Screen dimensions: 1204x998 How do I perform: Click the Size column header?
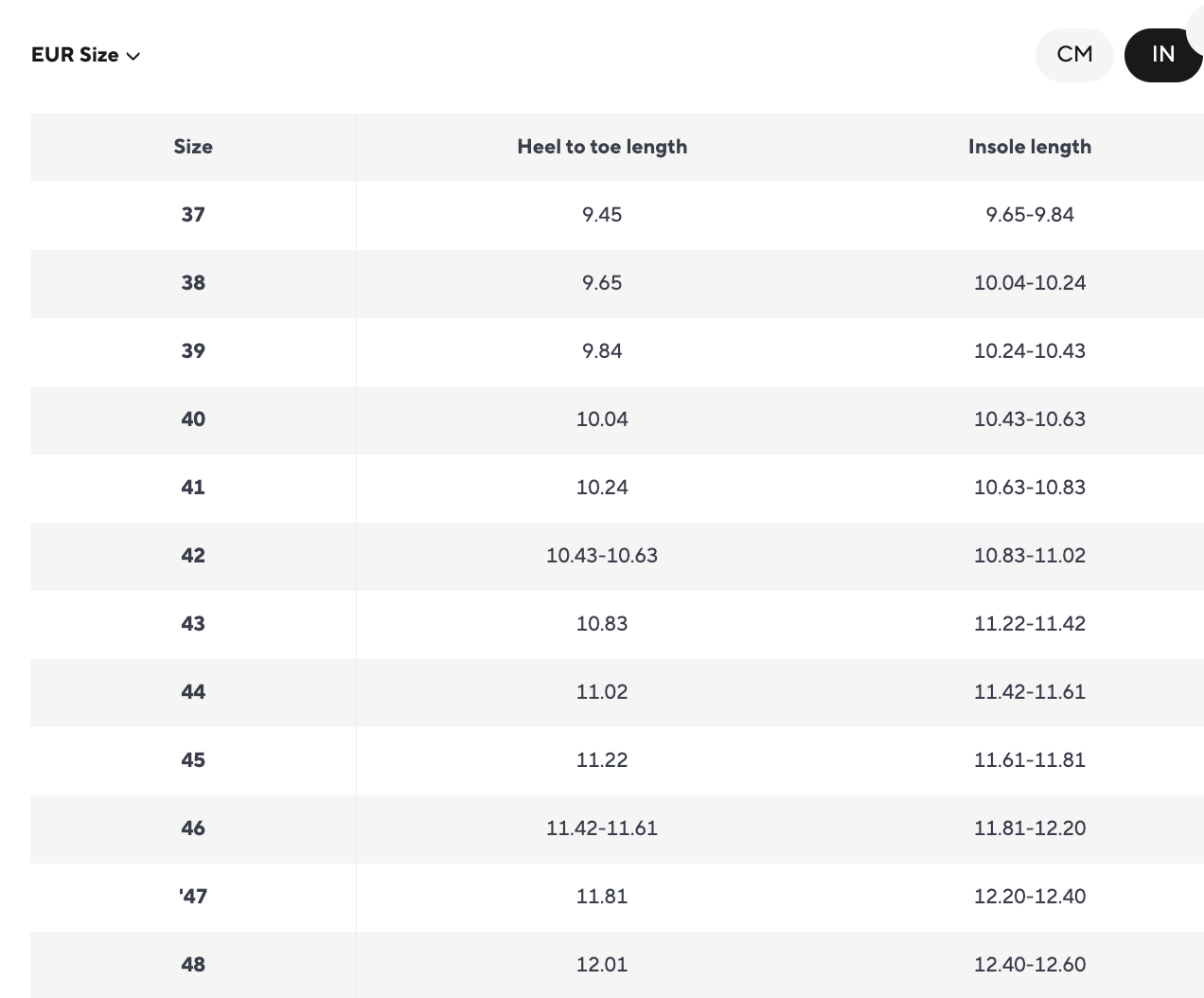pos(193,147)
